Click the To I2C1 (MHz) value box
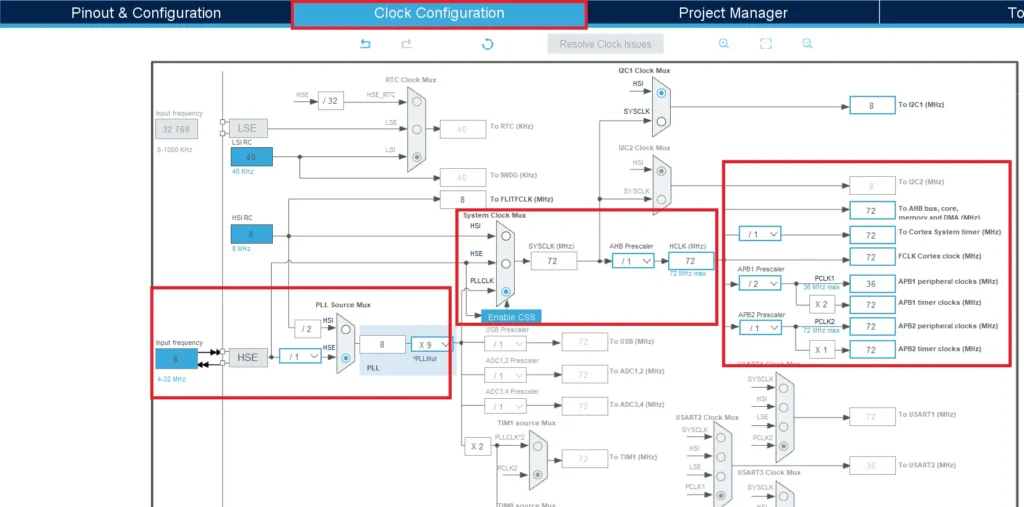Screen dimensions: 1024x507 pyautogui.click(x=872, y=105)
